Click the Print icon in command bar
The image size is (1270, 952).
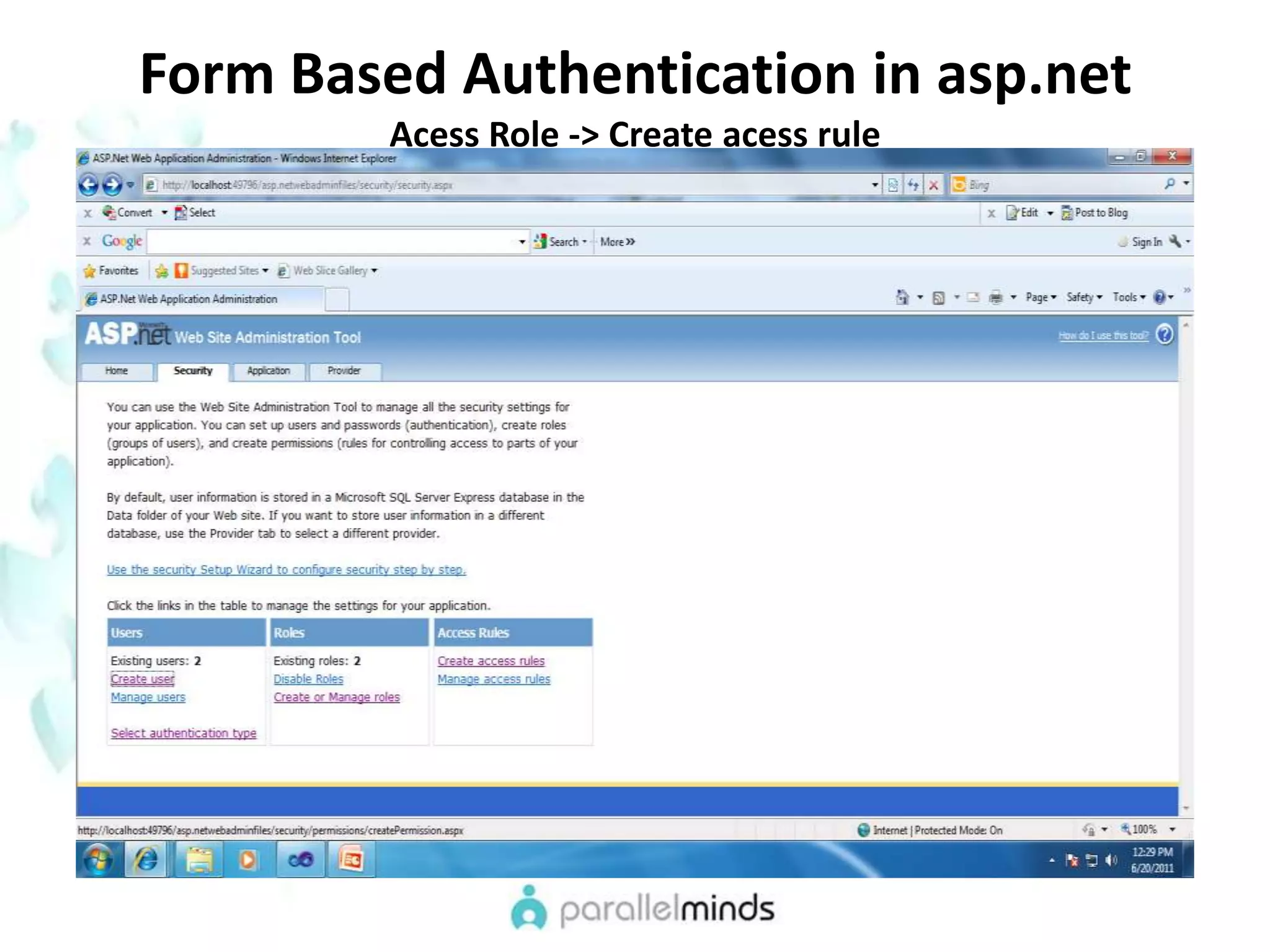click(x=995, y=297)
